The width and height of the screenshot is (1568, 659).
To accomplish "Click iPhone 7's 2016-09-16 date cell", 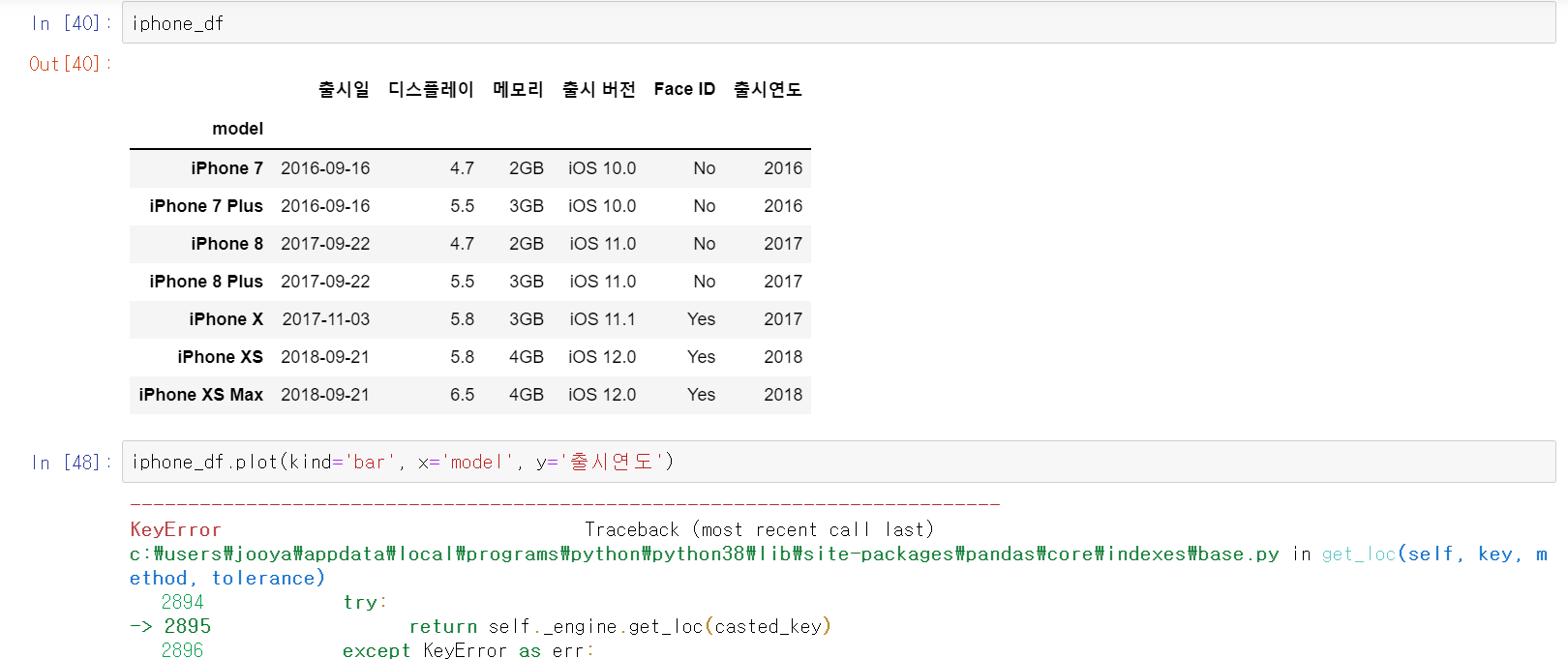I will point(325,168).
